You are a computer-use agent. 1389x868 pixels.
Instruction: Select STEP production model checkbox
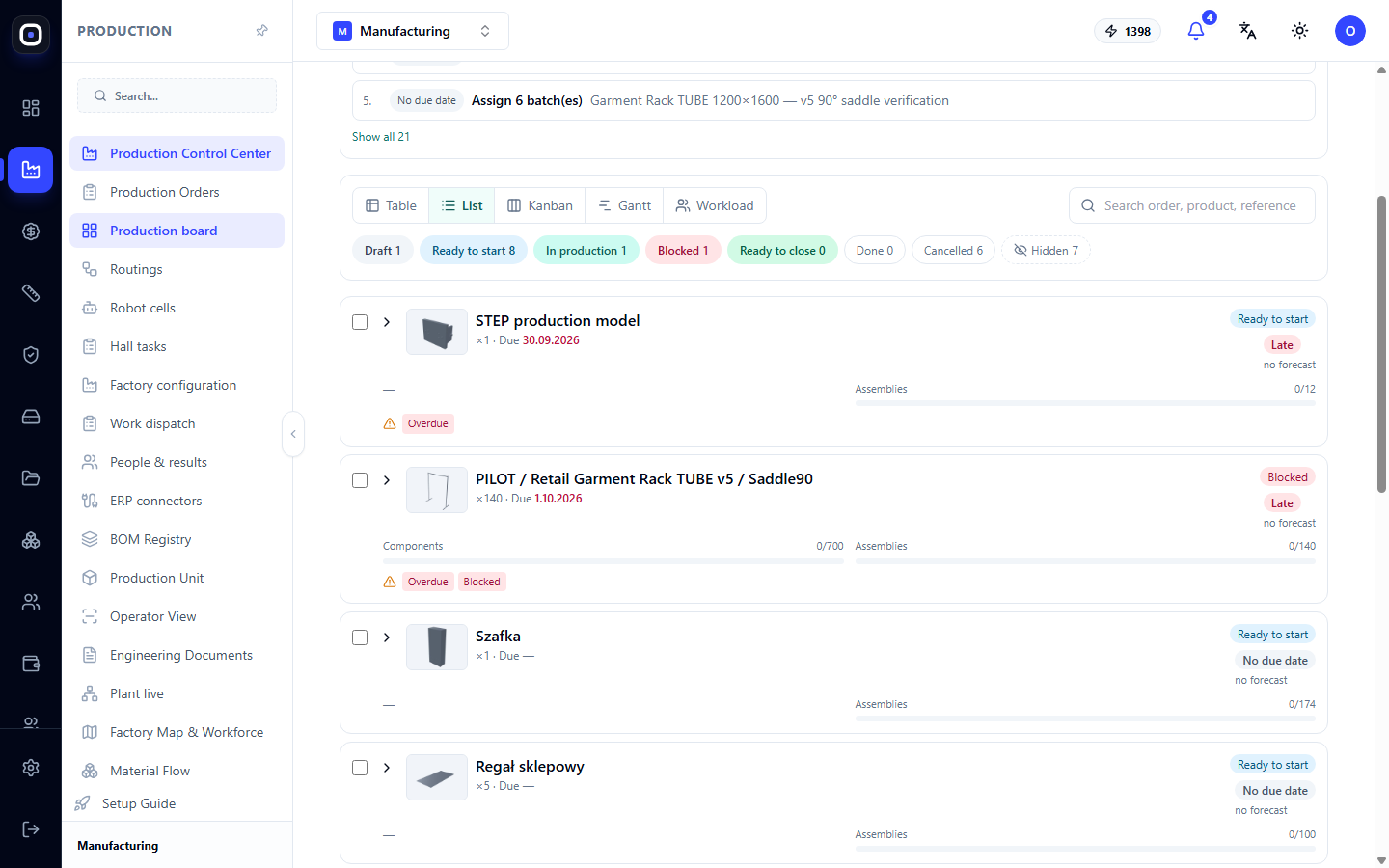(360, 322)
